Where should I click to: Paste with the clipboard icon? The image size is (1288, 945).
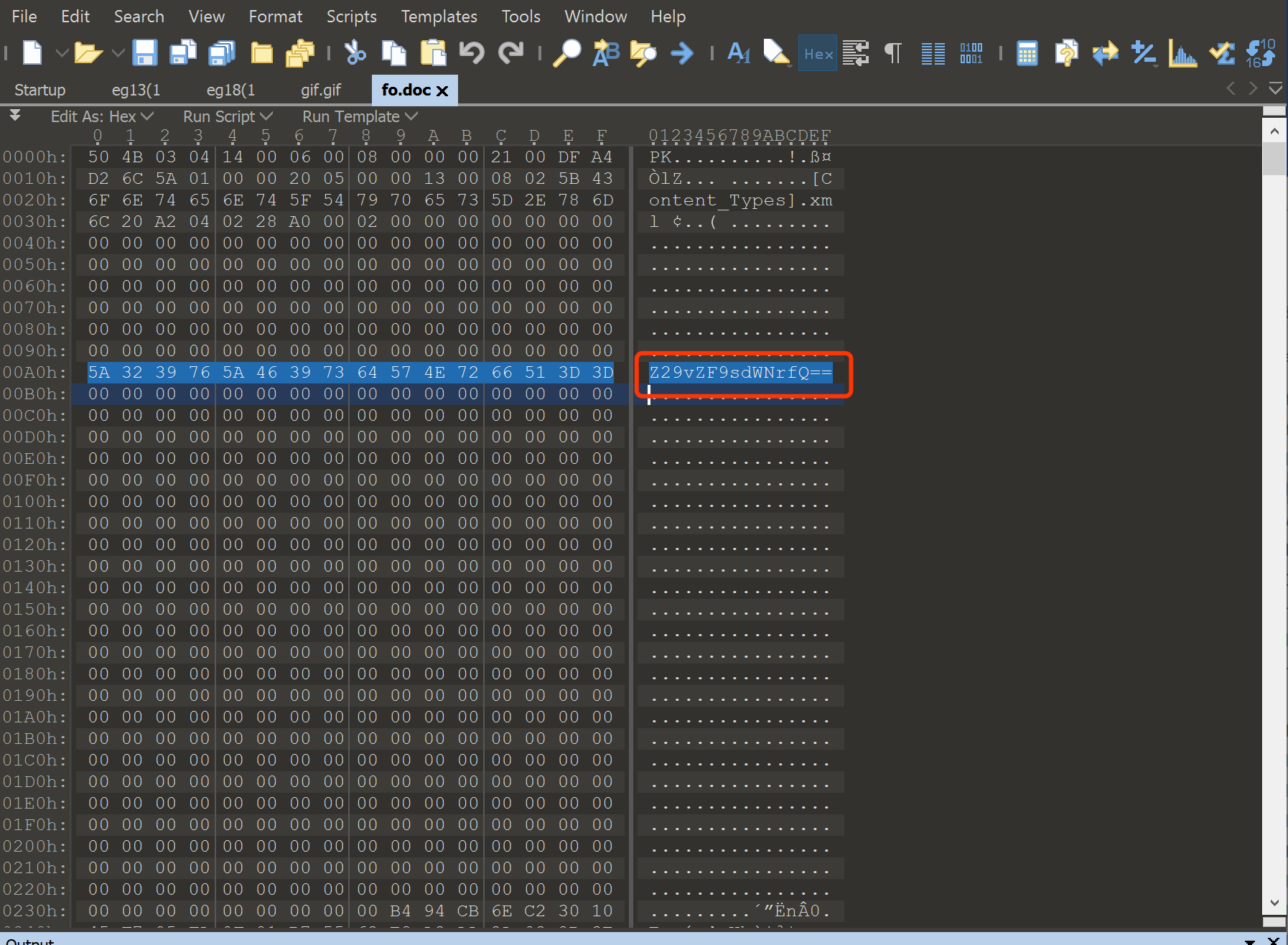pos(433,53)
